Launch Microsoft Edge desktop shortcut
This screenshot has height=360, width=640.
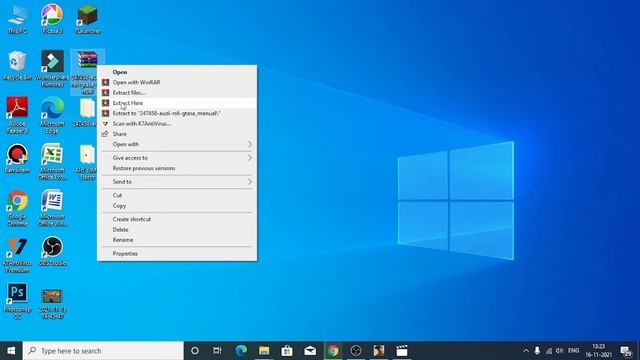(x=52, y=115)
